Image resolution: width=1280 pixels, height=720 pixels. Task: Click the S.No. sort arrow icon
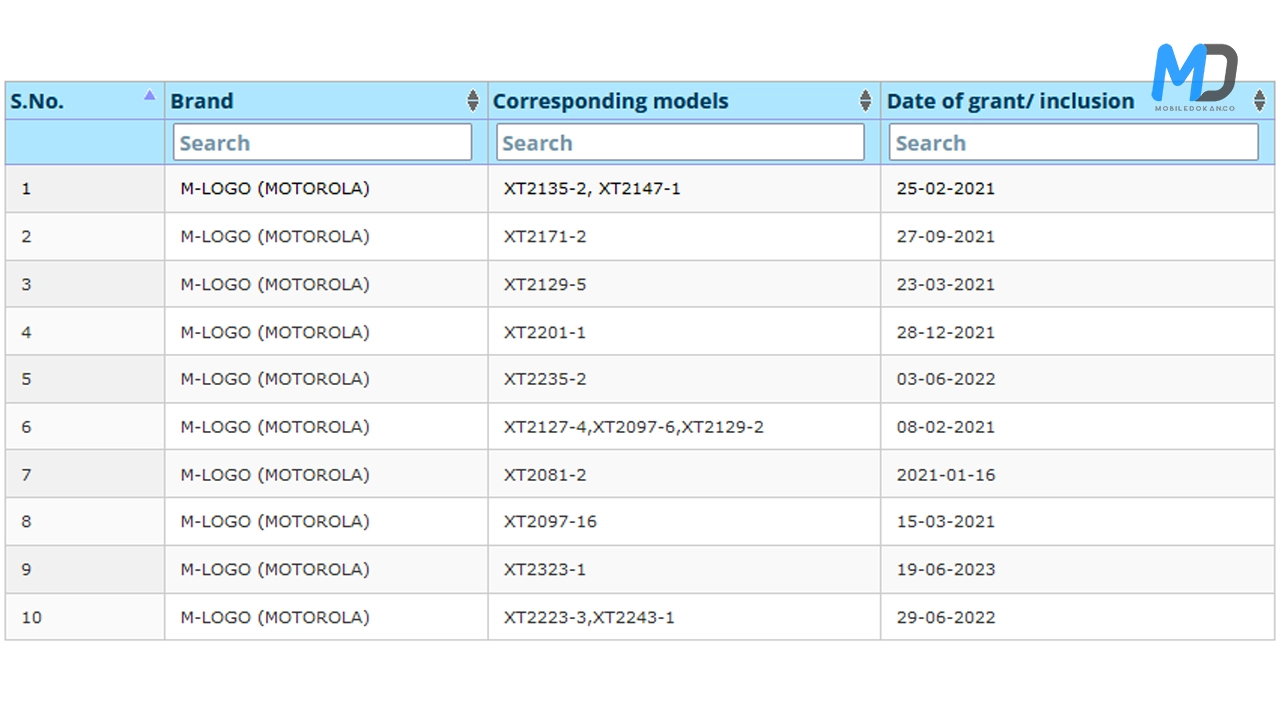click(x=149, y=96)
